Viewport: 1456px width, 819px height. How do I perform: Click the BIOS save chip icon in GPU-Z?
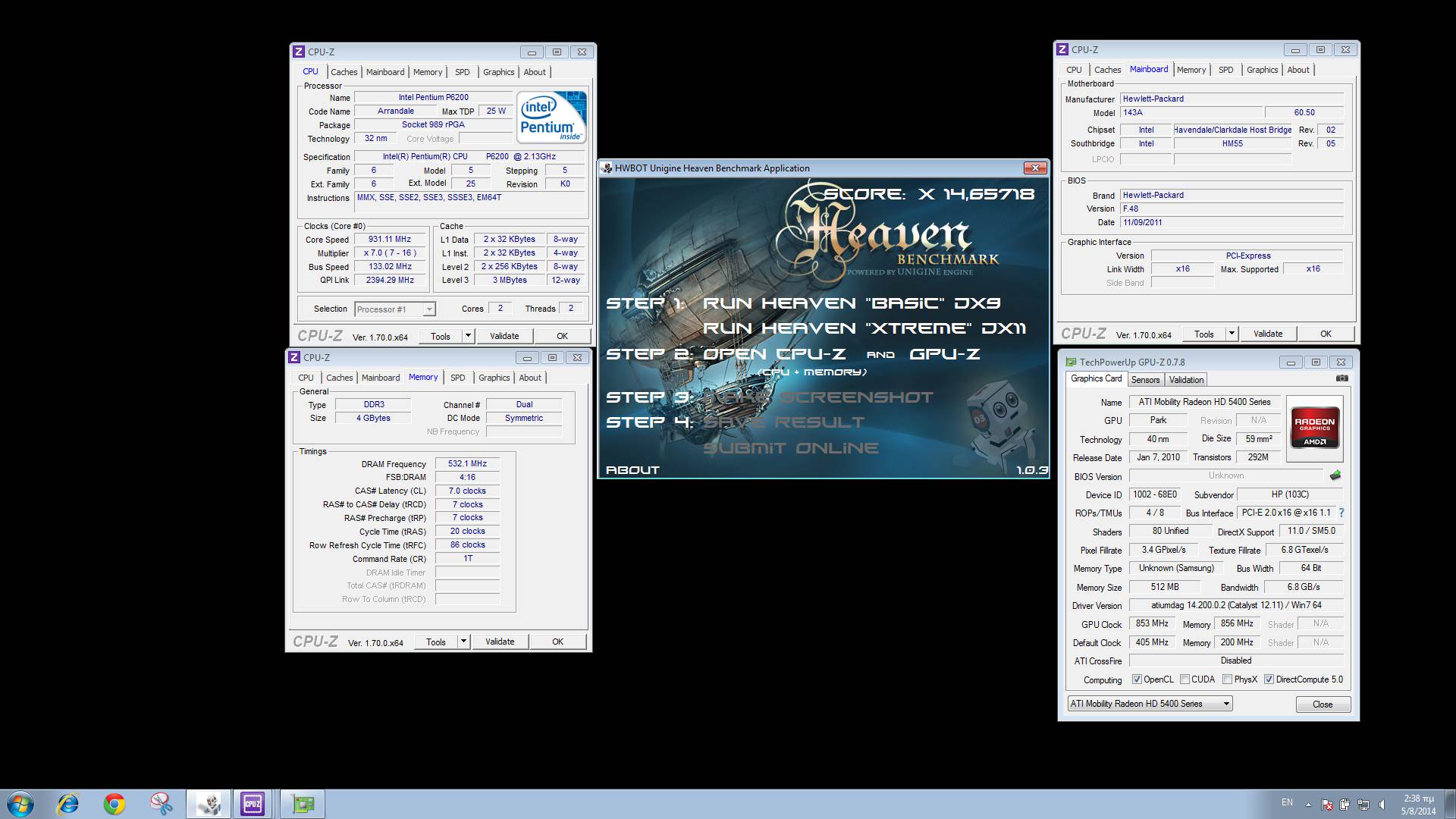click(x=1335, y=475)
